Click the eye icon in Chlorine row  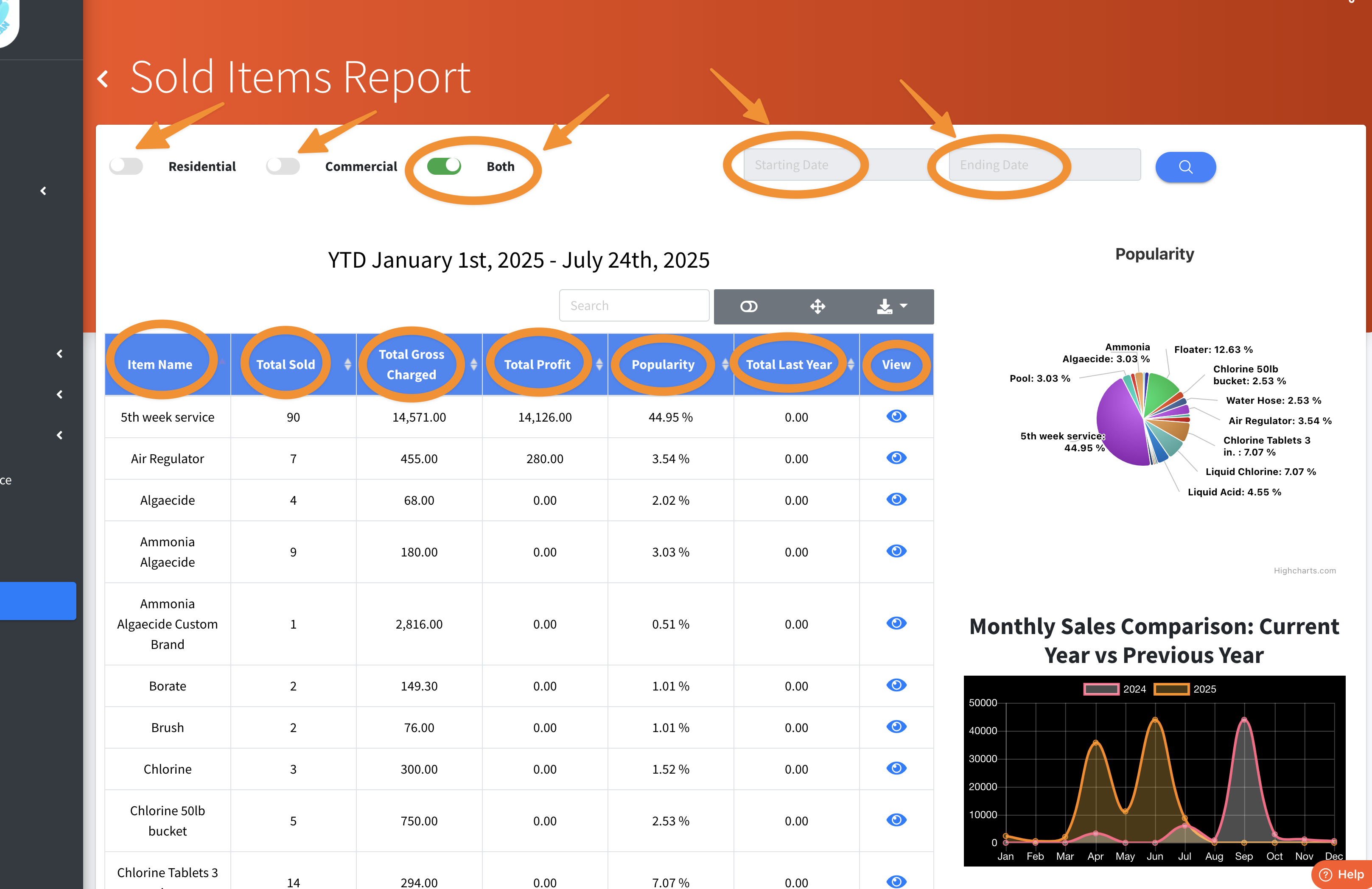[896, 768]
